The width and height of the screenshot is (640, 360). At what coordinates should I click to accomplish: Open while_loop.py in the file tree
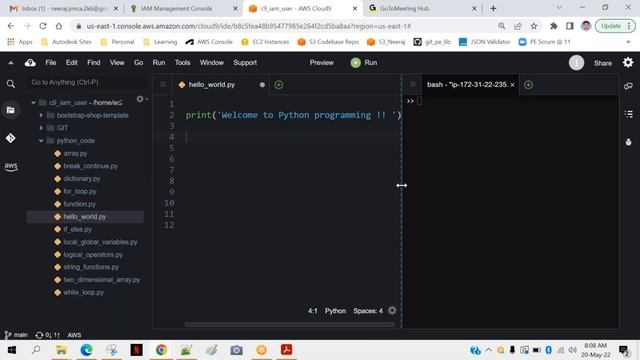[83, 293]
